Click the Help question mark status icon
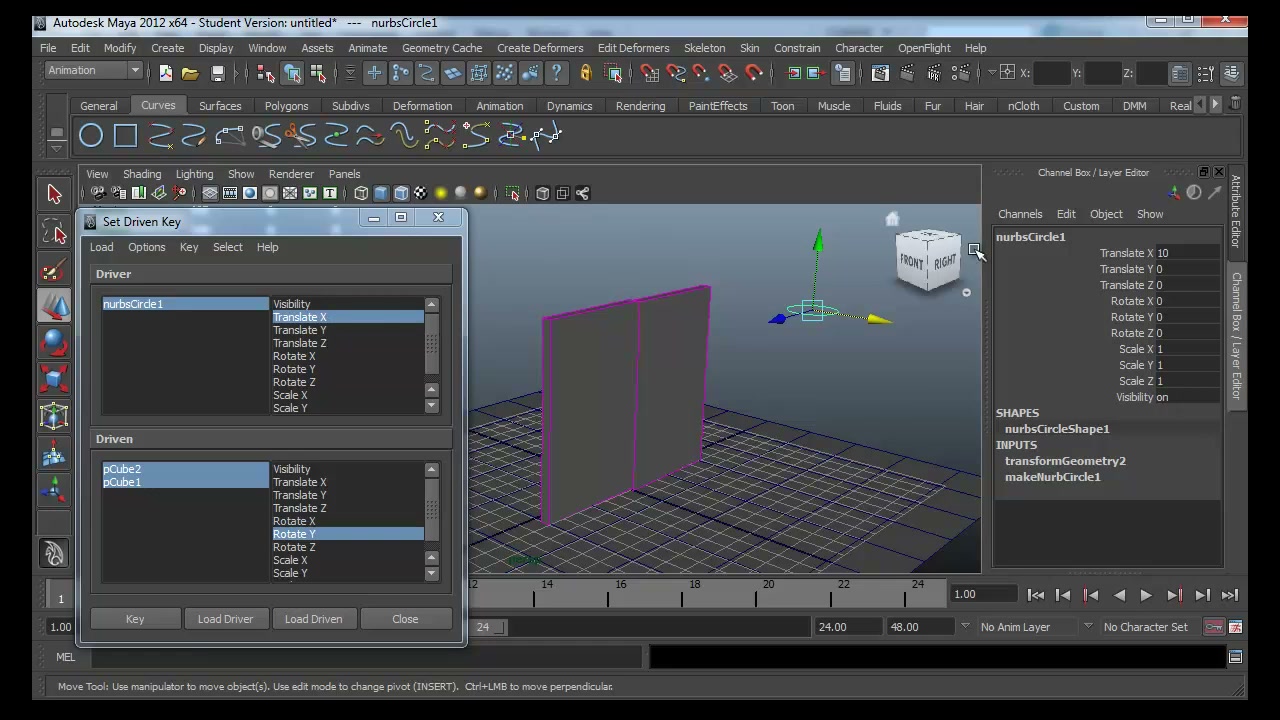The height and width of the screenshot is (720, 1280). pos(556,73)
